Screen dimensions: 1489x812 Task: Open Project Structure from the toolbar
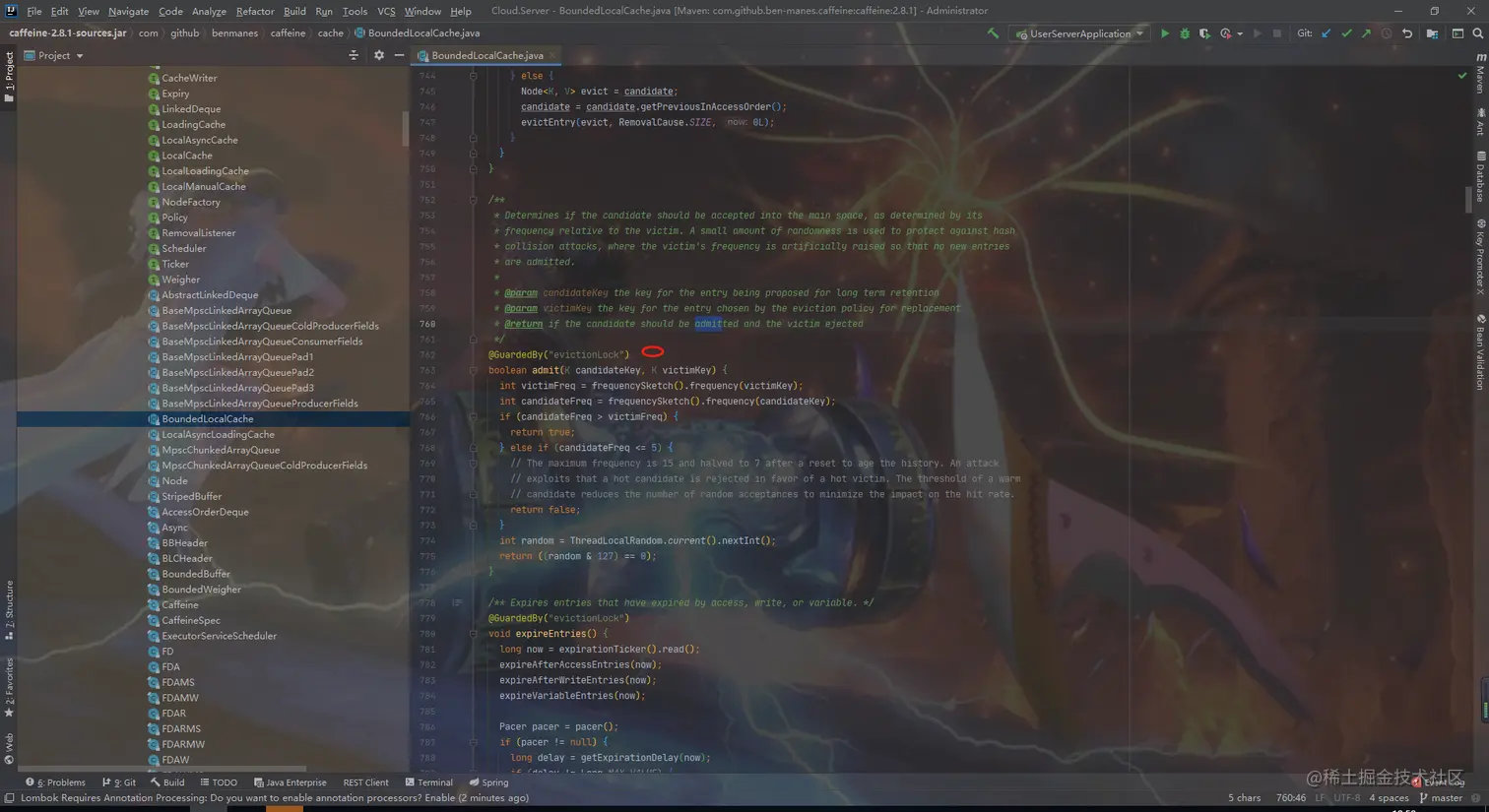(1432, 33)
